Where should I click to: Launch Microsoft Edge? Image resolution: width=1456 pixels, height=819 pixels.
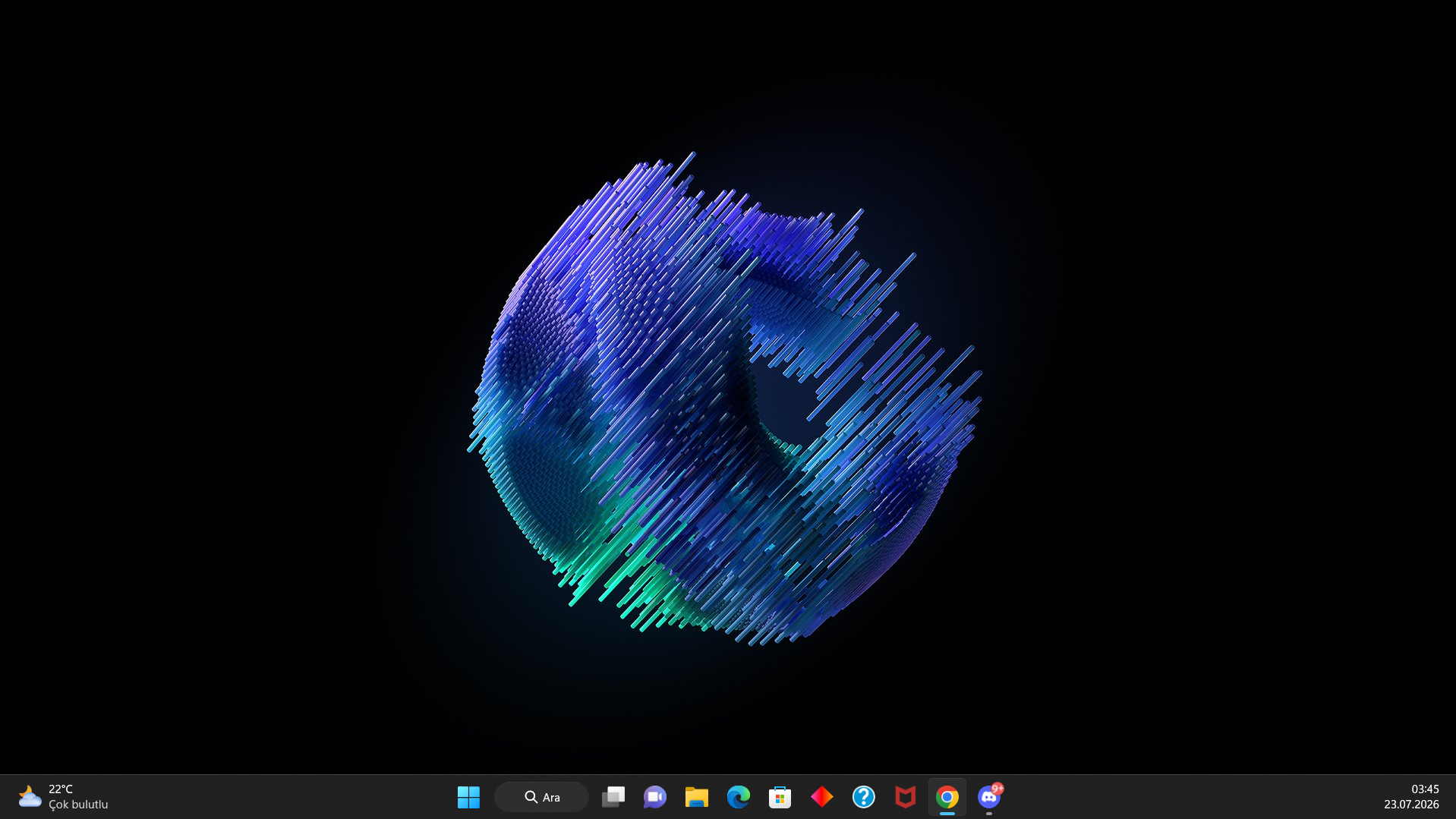pos(739,797)
